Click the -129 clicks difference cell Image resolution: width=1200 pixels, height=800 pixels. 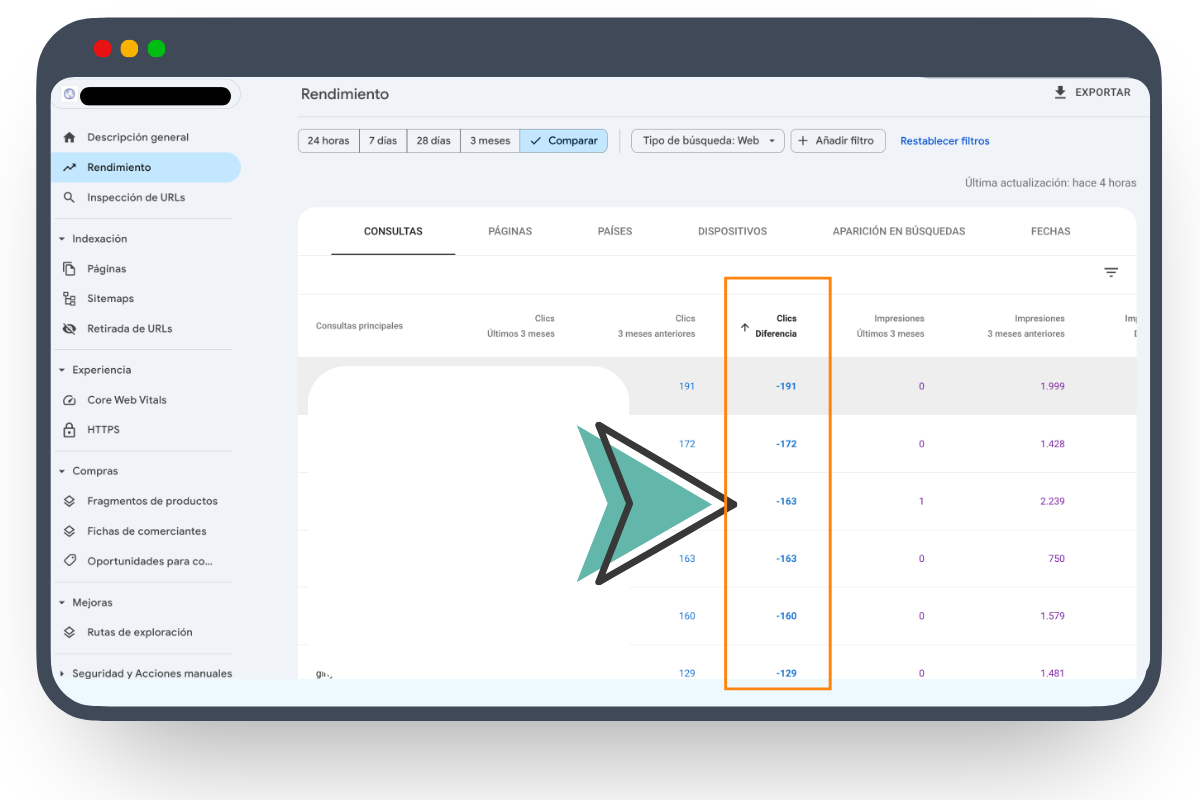787,673
